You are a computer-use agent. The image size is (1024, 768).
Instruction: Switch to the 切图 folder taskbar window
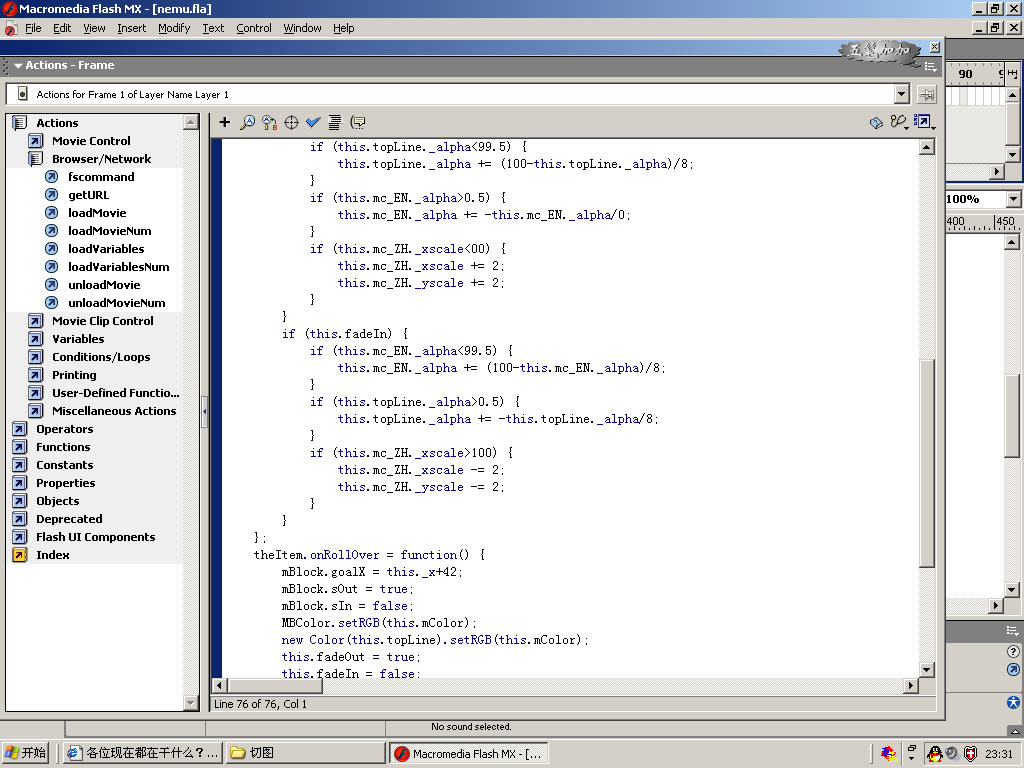click(x=306, y=753)
